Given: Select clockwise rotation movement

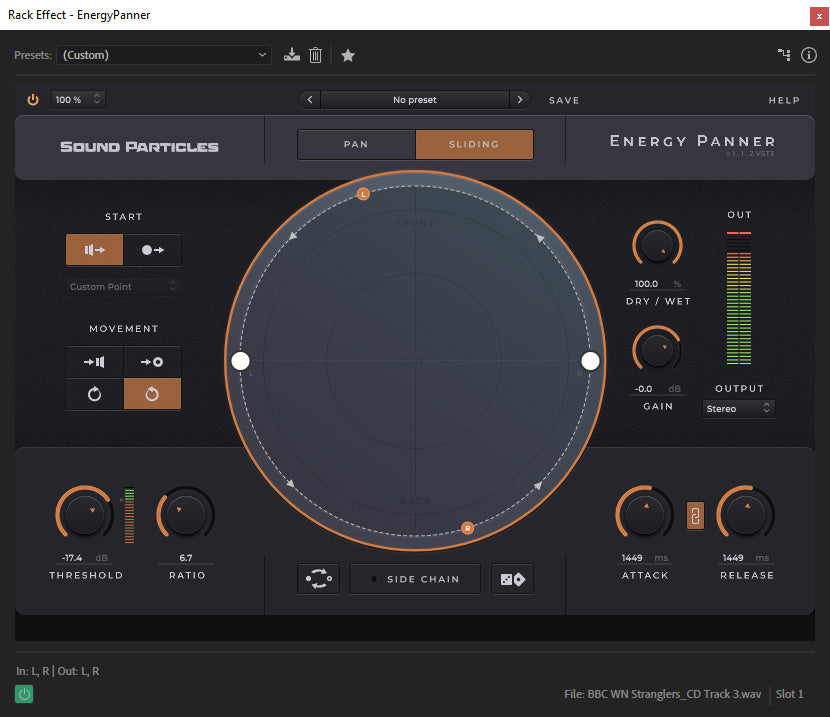Looking at the screenshot, I should coord(95,394).
